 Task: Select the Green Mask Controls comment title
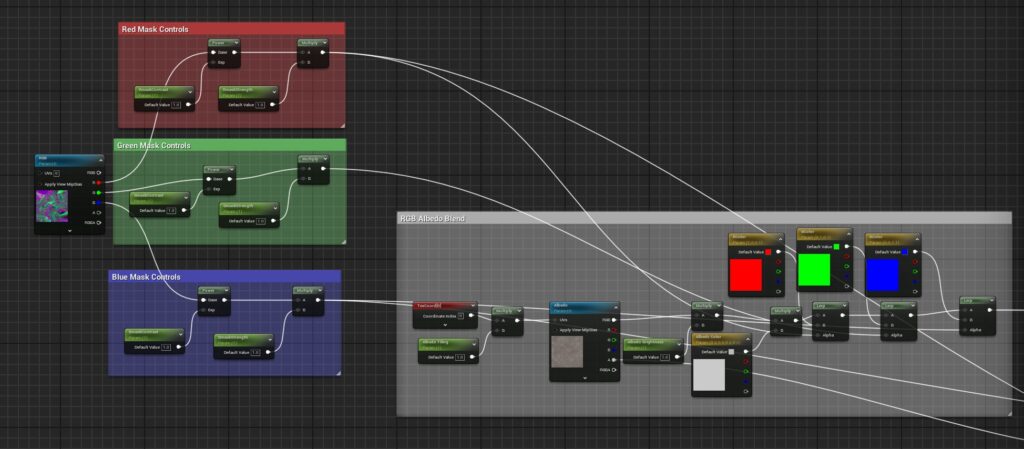point(153,146)
